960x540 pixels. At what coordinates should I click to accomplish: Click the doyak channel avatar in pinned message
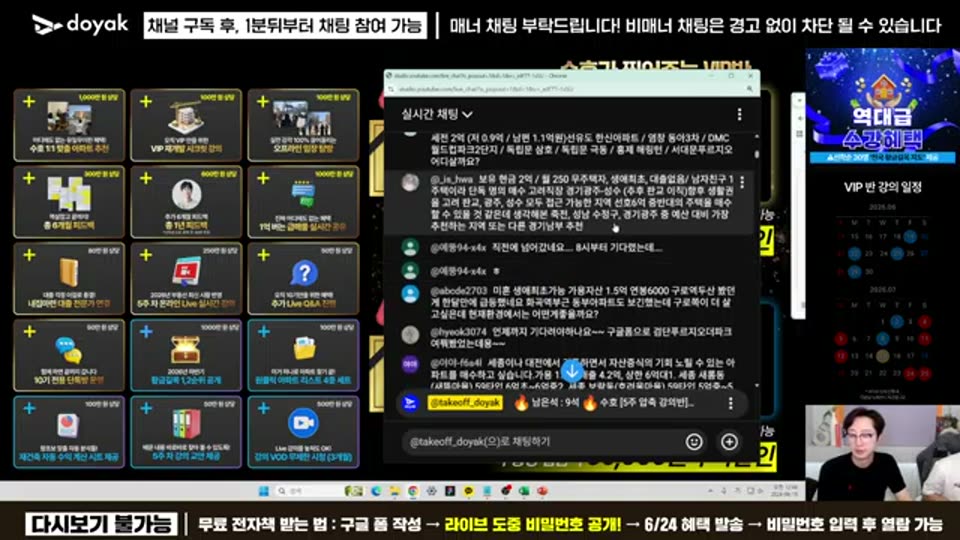pyautogui.click(x=410, y=402)
